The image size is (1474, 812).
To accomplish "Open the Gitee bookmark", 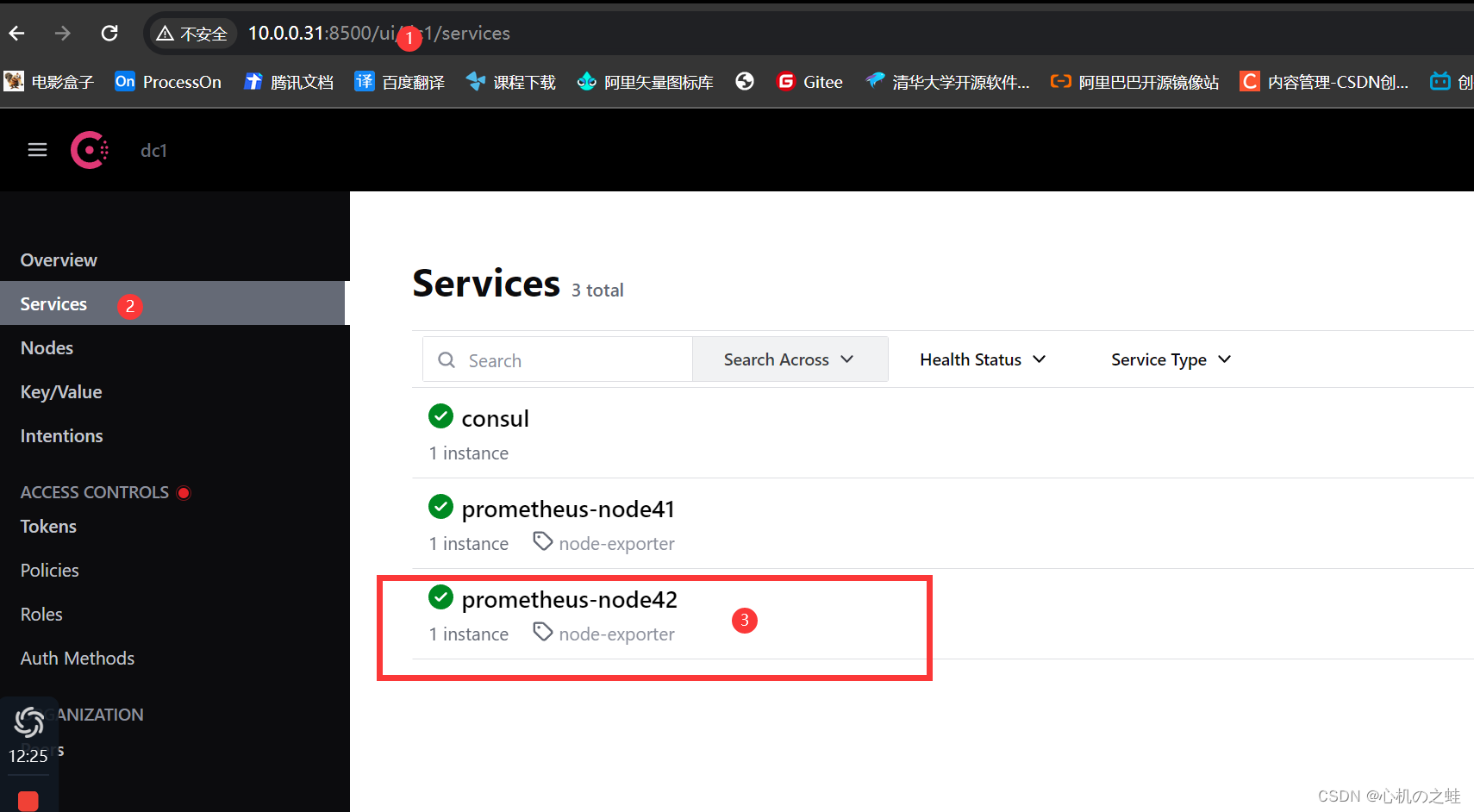I will (x=809, y=82).
